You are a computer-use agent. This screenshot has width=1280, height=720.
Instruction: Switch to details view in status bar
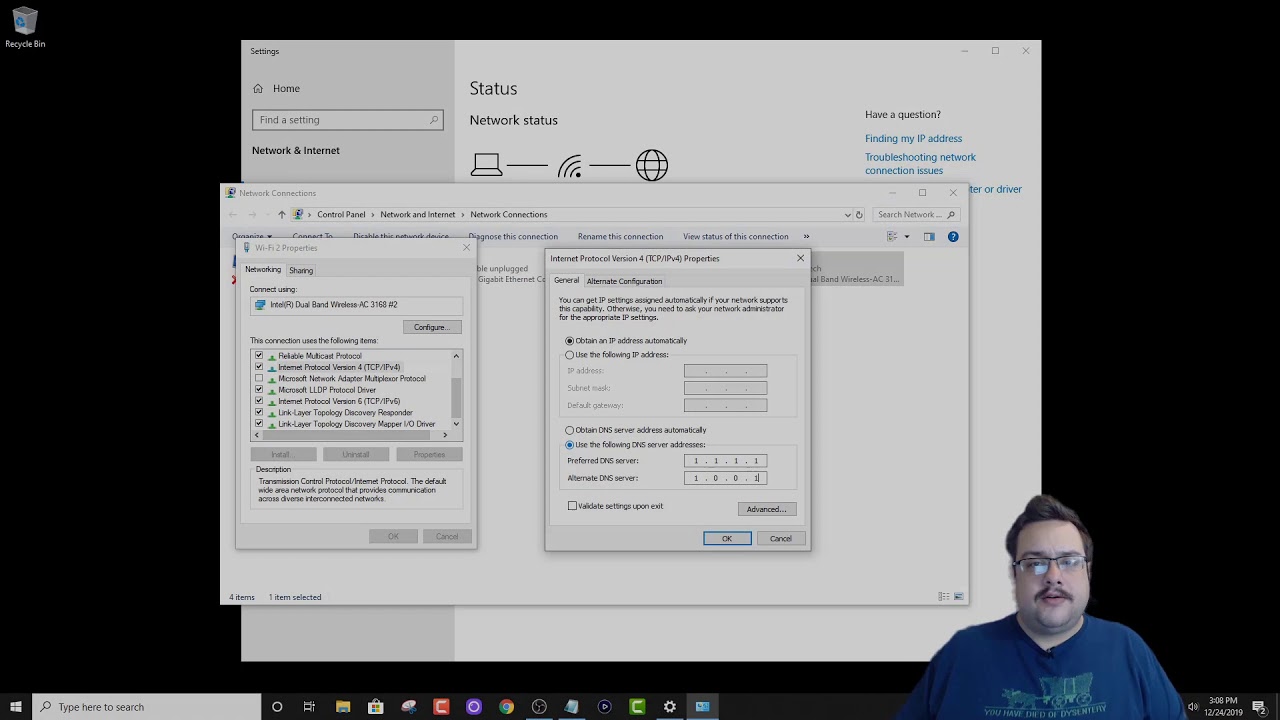943,597
